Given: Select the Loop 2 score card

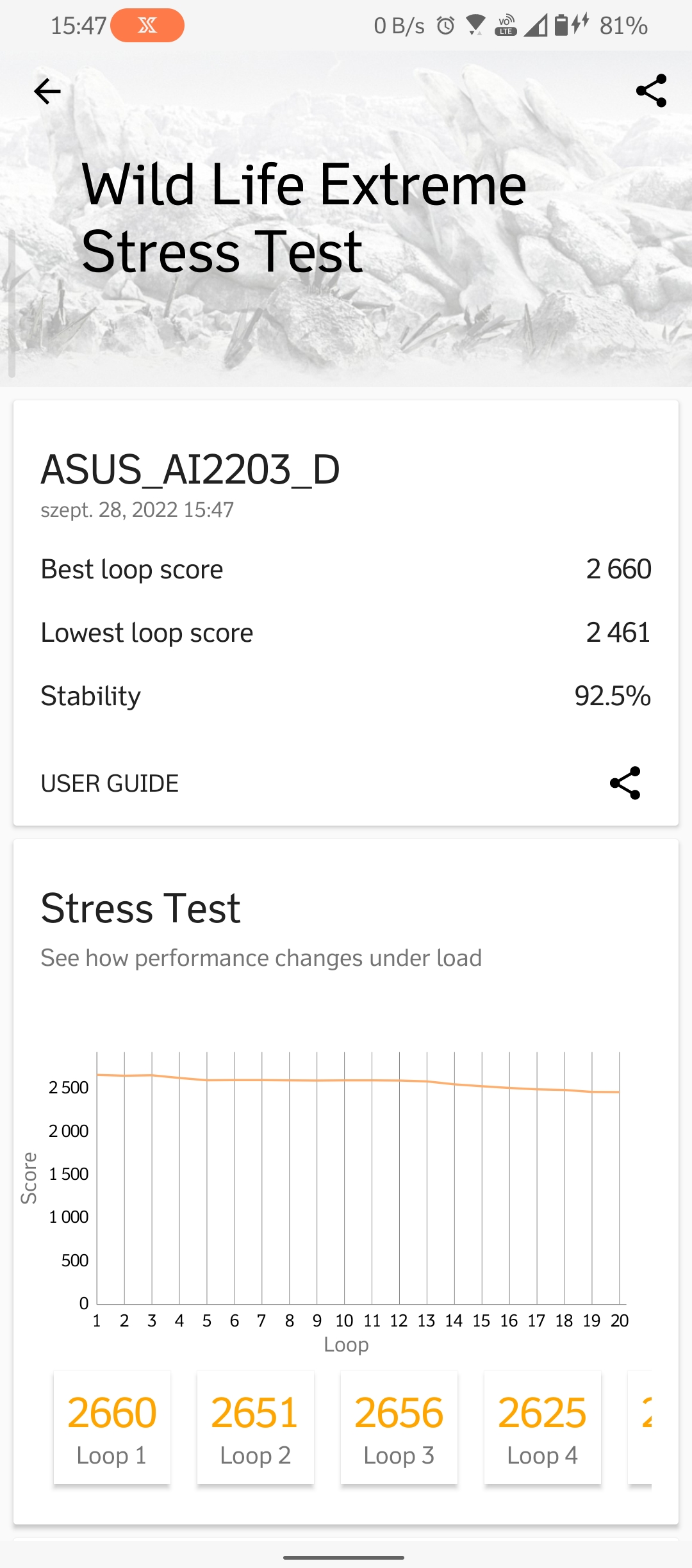Looking at the screenshot, I should coord(255,1428).
